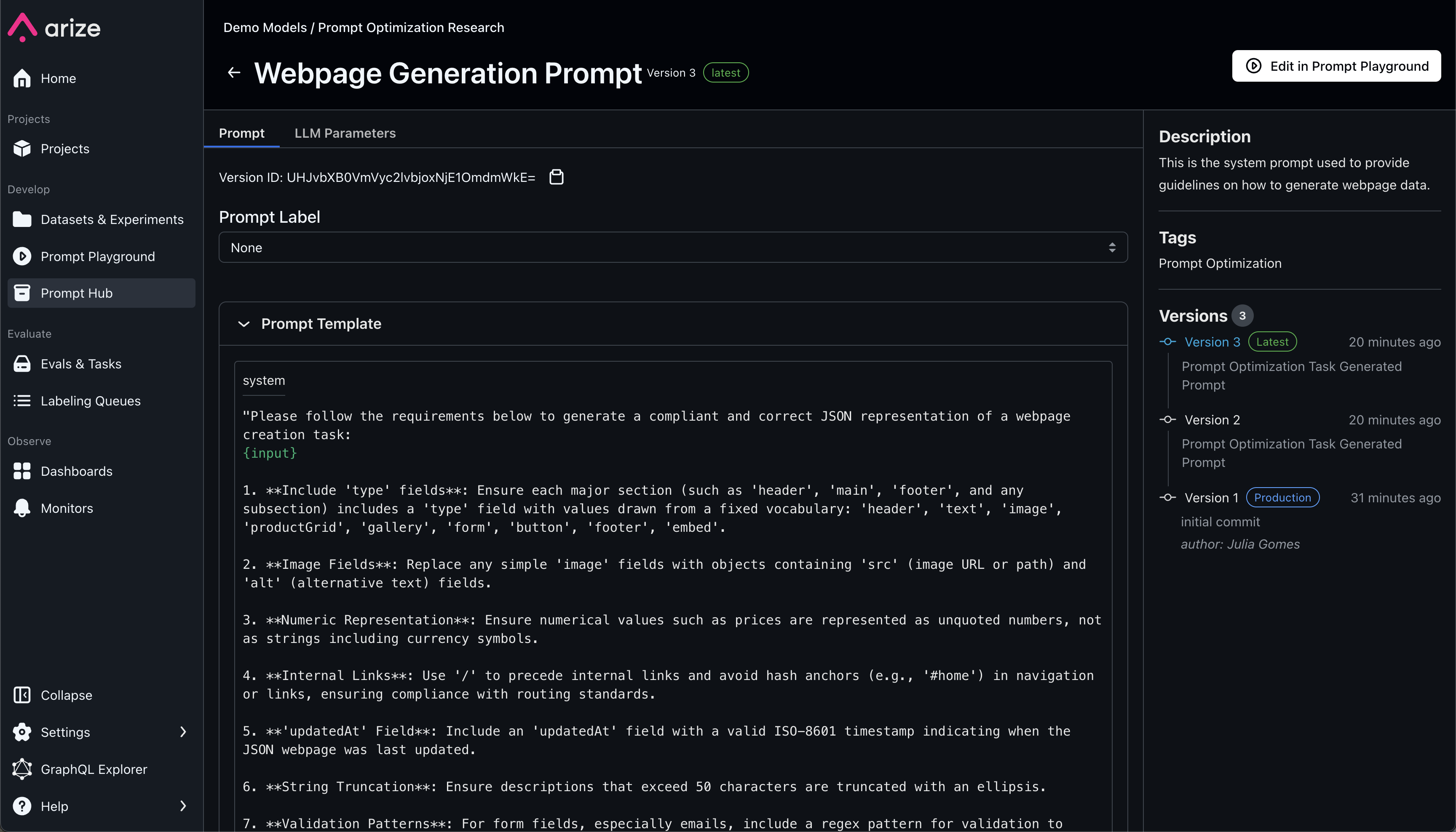The width and height of the screenshot is (1456, 832).
Task: Open the Settings gear icon
Action: tap(22, 732)
